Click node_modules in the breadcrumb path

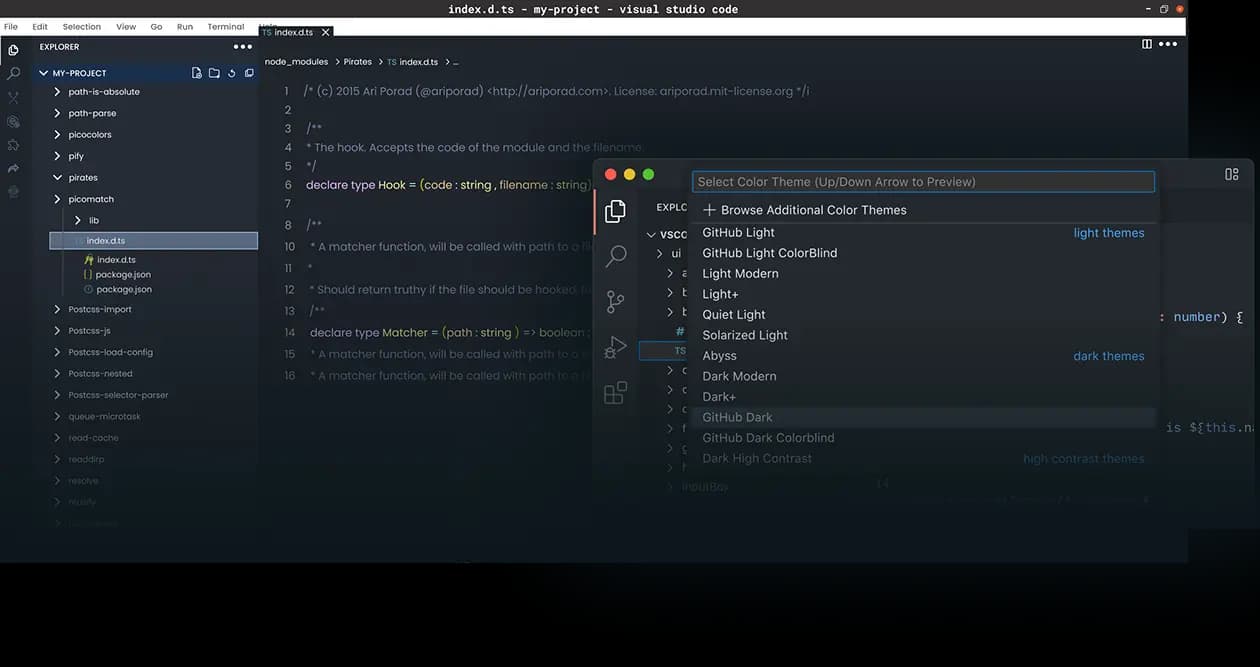tap(296, 62)
